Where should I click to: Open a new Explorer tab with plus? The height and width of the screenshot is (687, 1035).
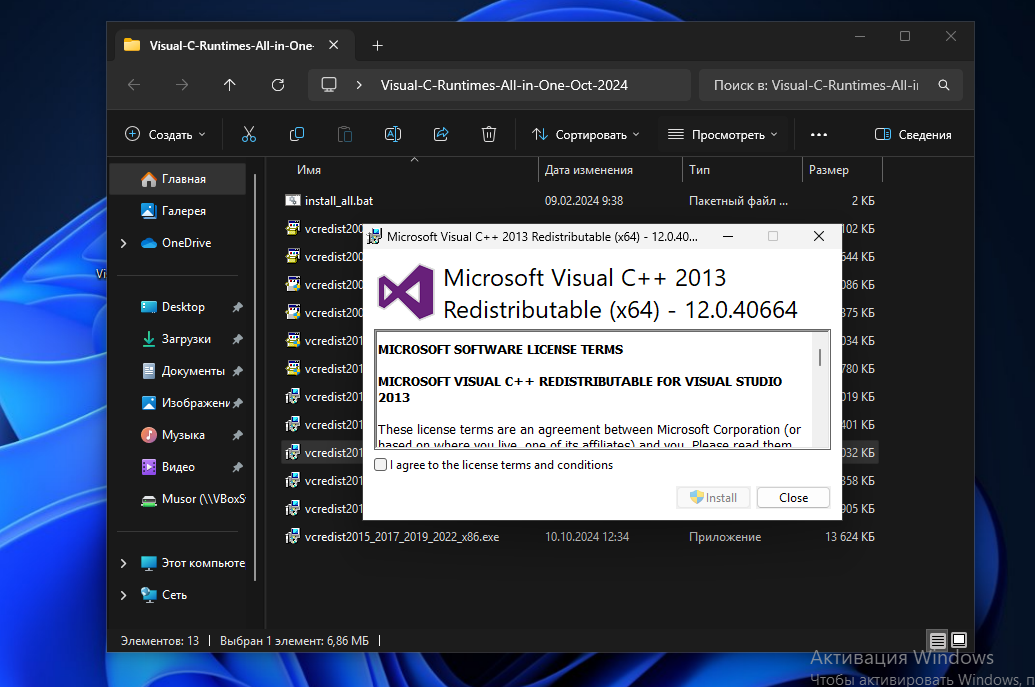378,46
